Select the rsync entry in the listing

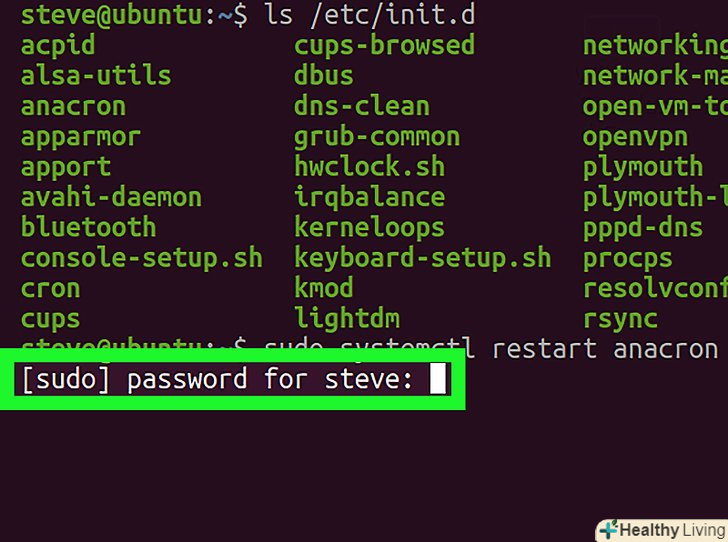tap(620, 319)
